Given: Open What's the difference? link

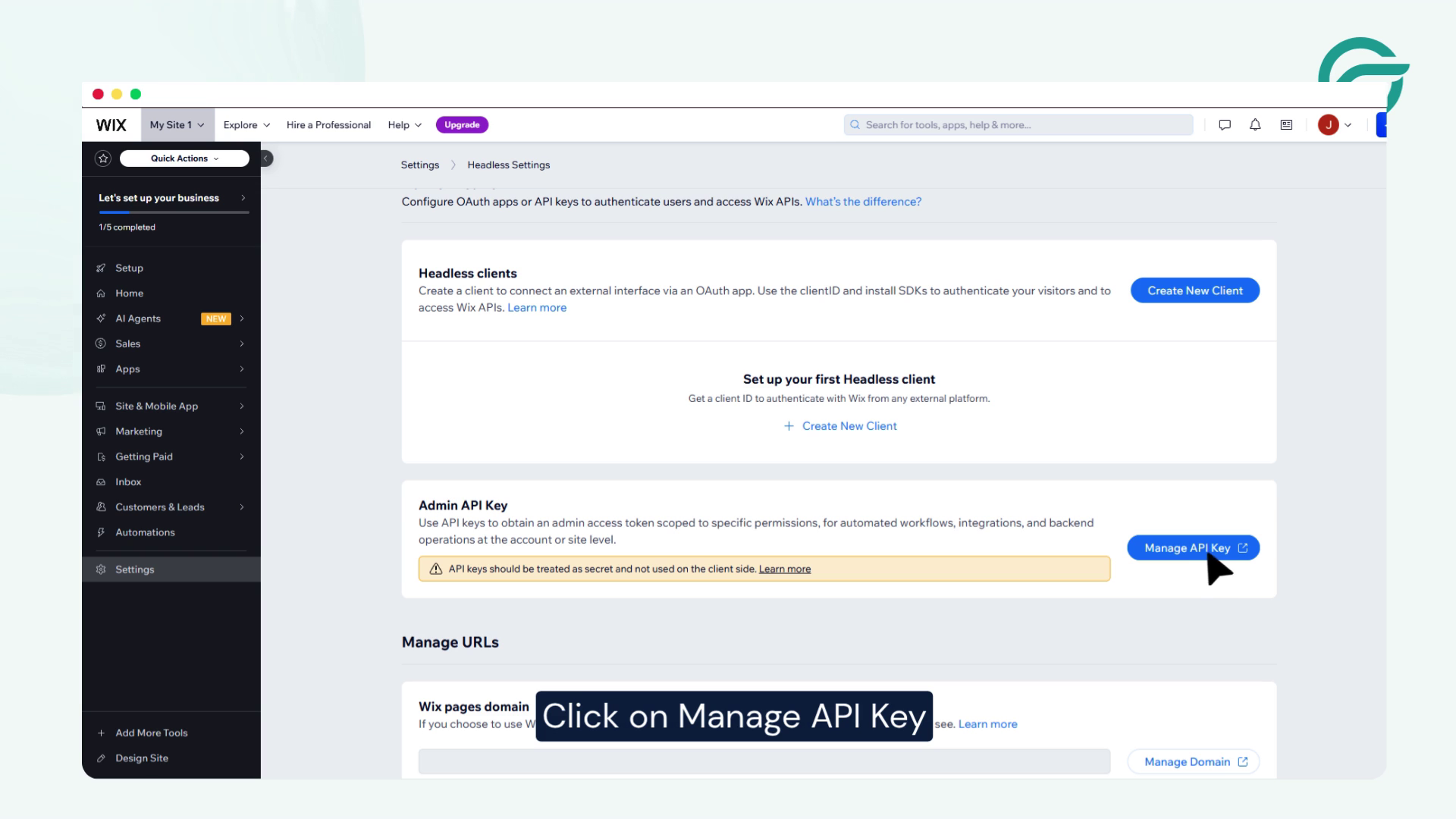Looking at the screenshot, I should (x=863, y=202).
